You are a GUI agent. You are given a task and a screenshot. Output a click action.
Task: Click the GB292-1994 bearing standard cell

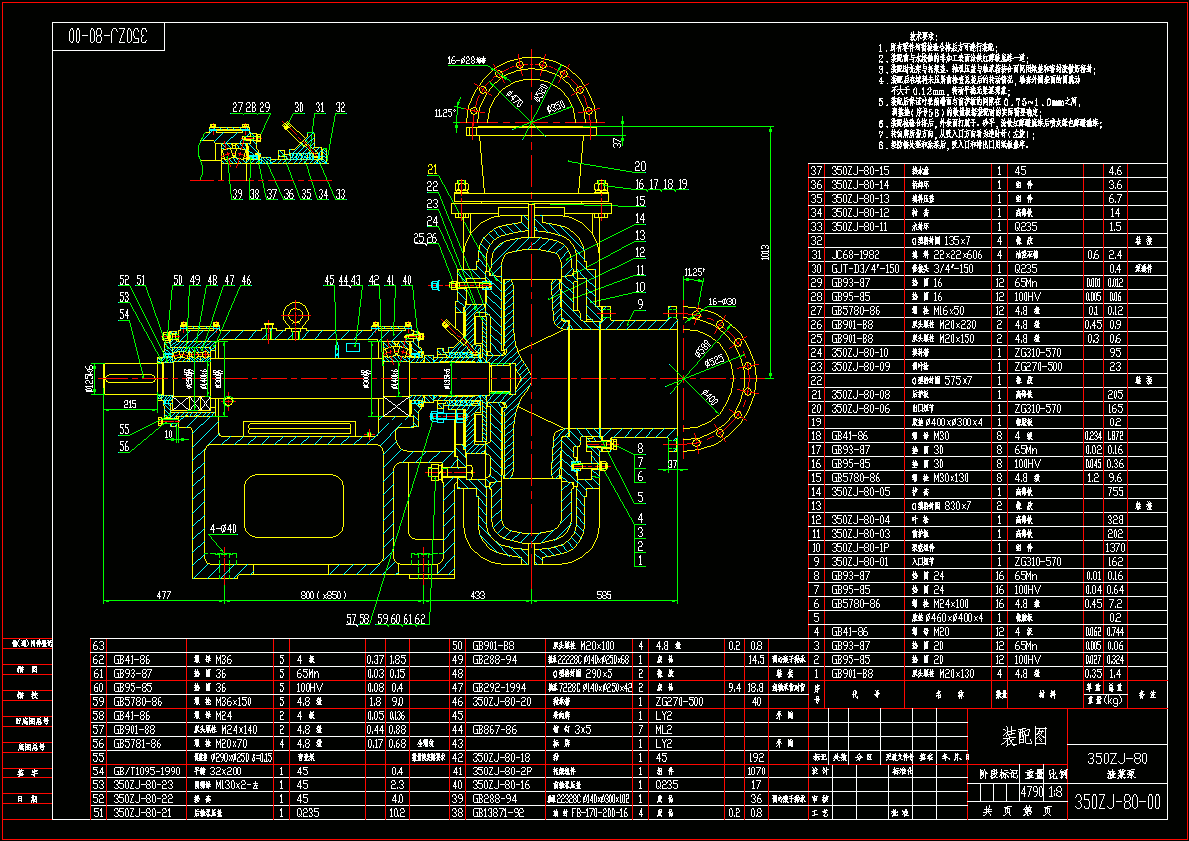coord(500,688)
